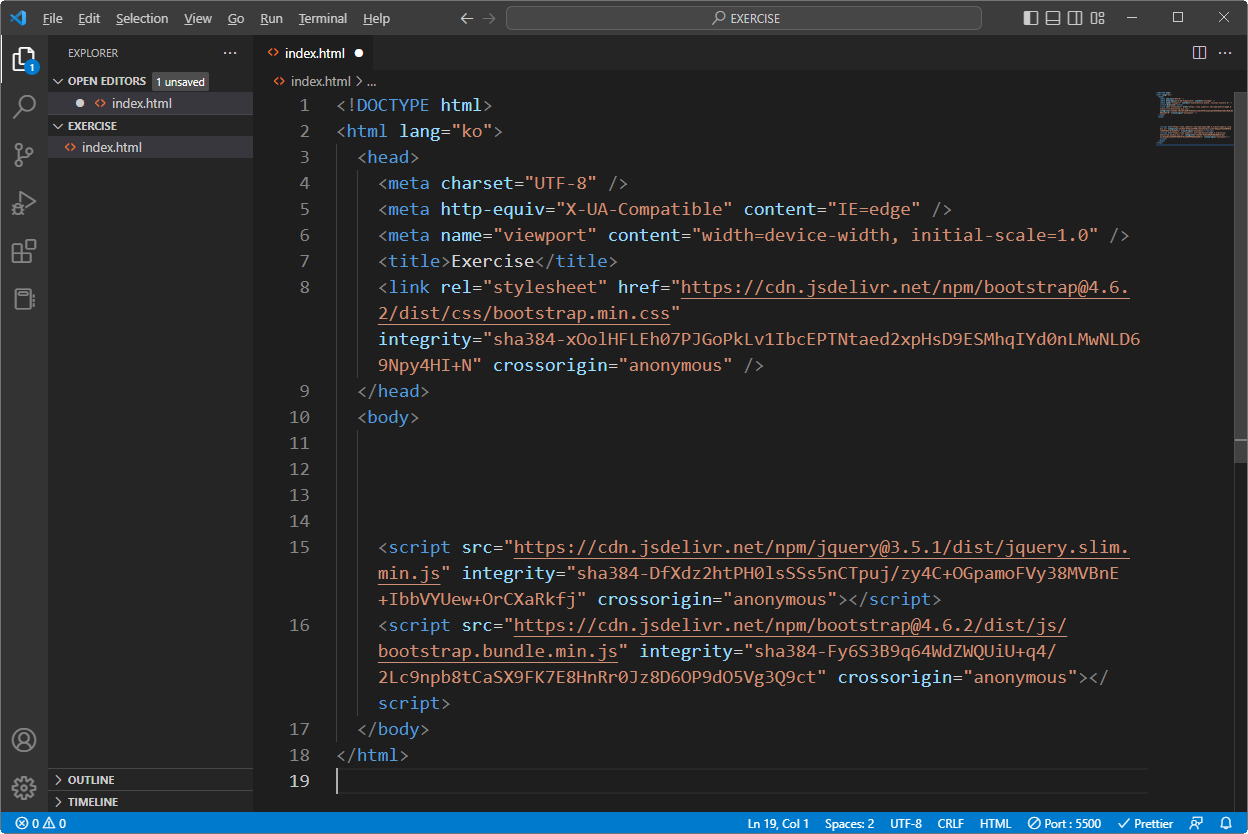Screen dimensions: 1248x834
Task: Open the Edit menu
Action: 89,18
